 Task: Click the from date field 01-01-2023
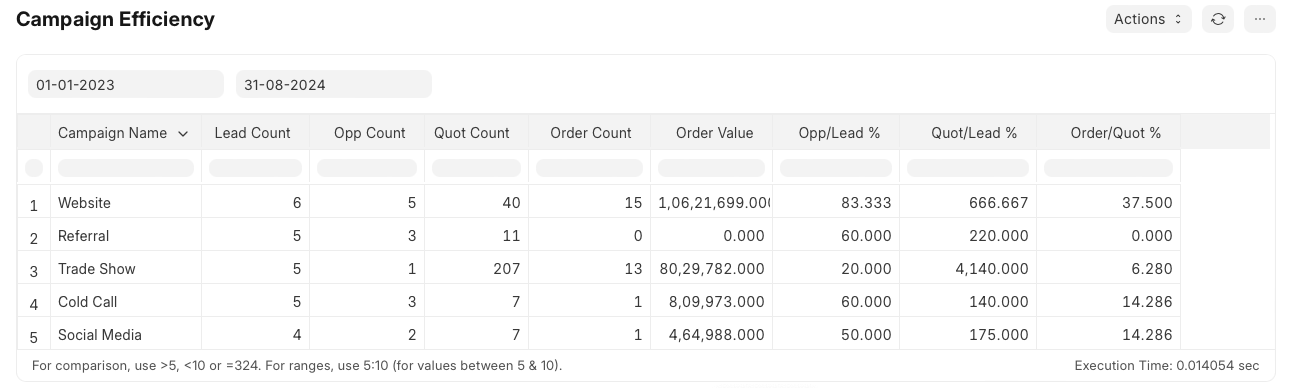coord(126,84)
